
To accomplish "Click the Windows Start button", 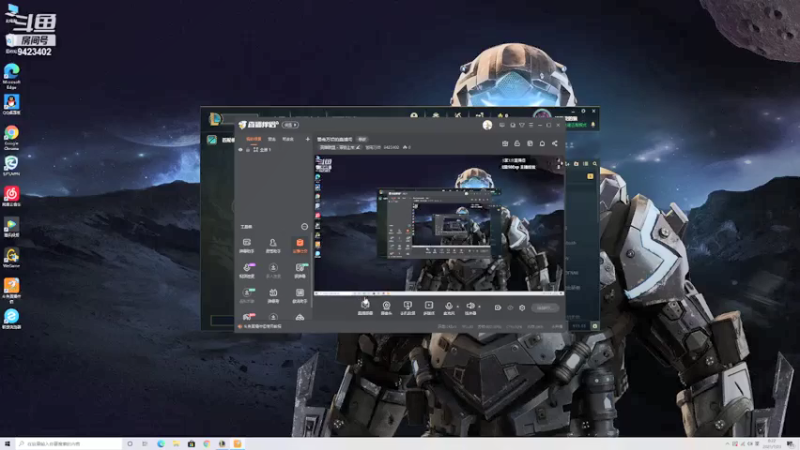I will tap(7, 444).
